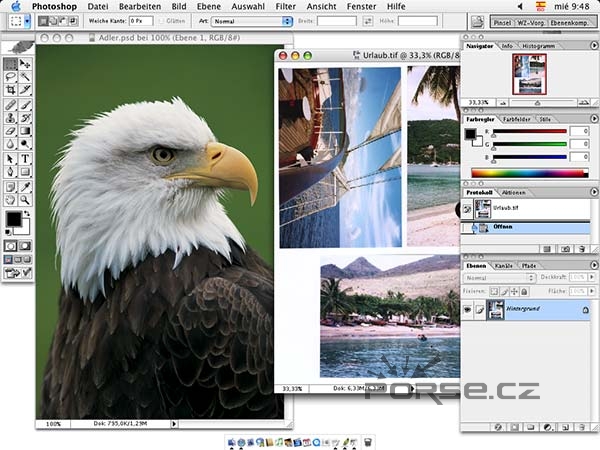
Task: Toggle lock all padlock in Fixieren row
Action: [x=524, y=292]
